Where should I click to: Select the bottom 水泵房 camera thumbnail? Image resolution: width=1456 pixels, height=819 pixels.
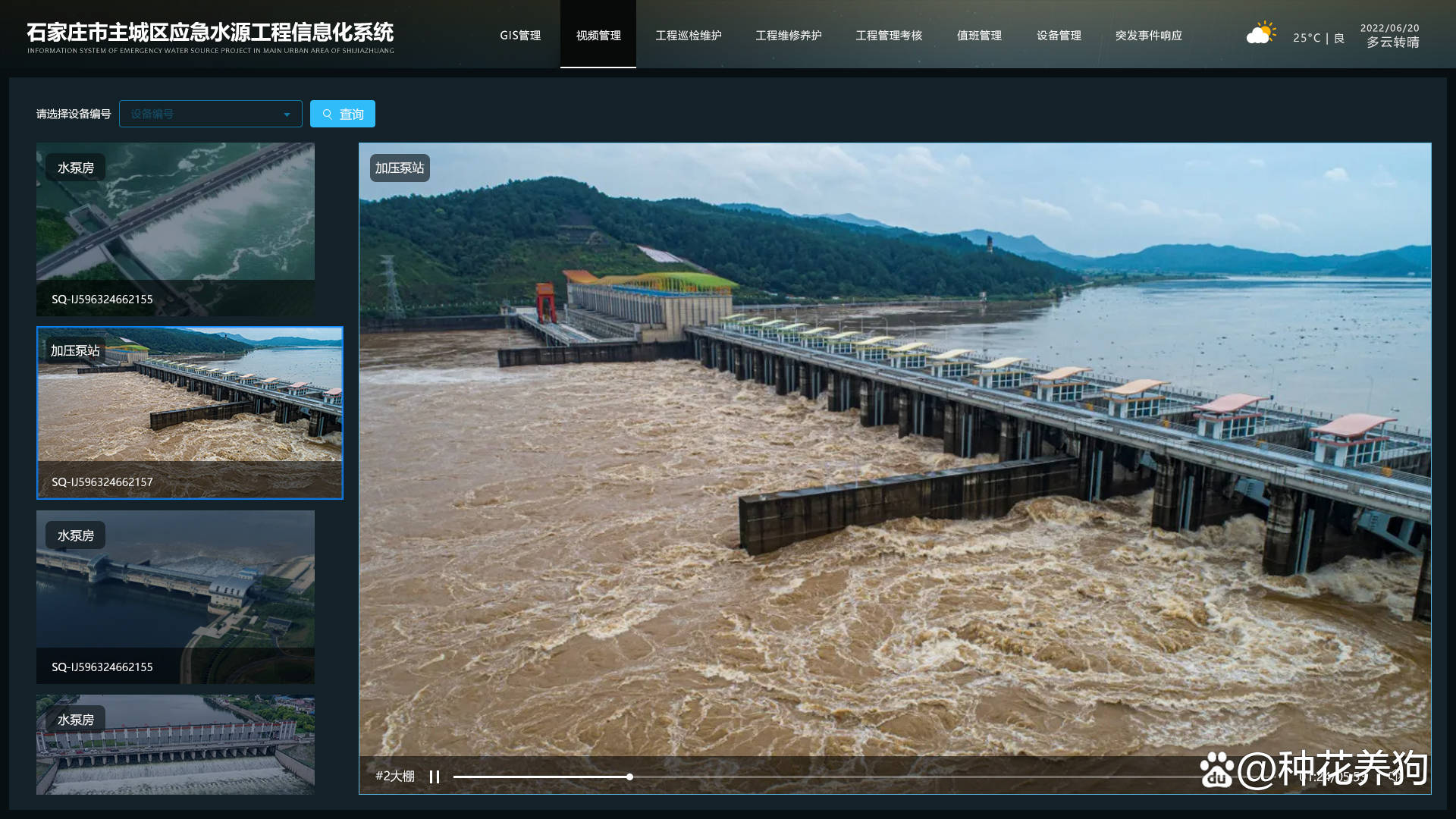pos(175,744)
